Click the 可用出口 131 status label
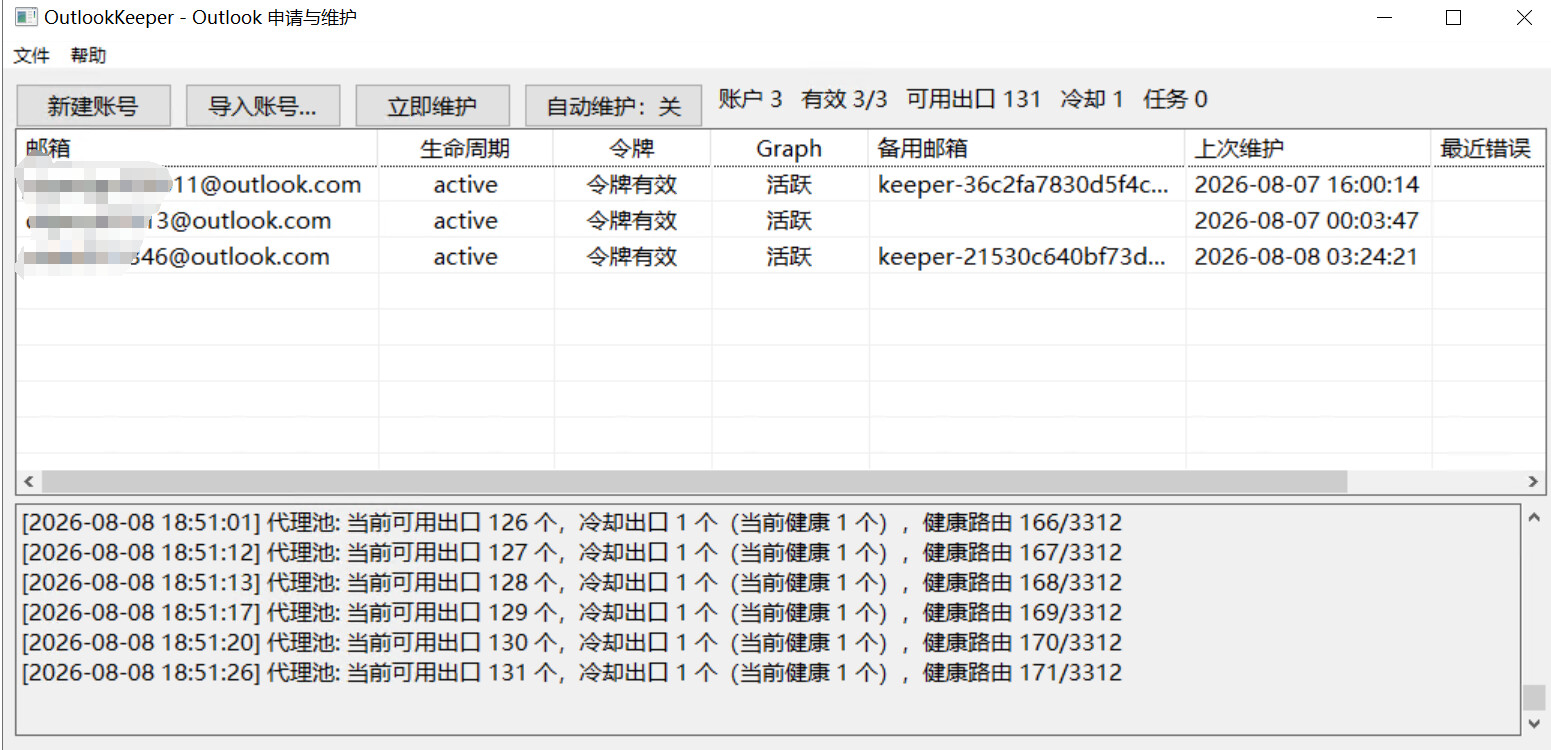 click(x=974, y=99)
